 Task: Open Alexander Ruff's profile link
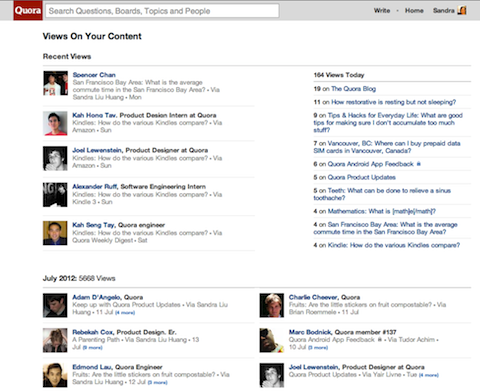pyautogui.click(x=95, y=187)
